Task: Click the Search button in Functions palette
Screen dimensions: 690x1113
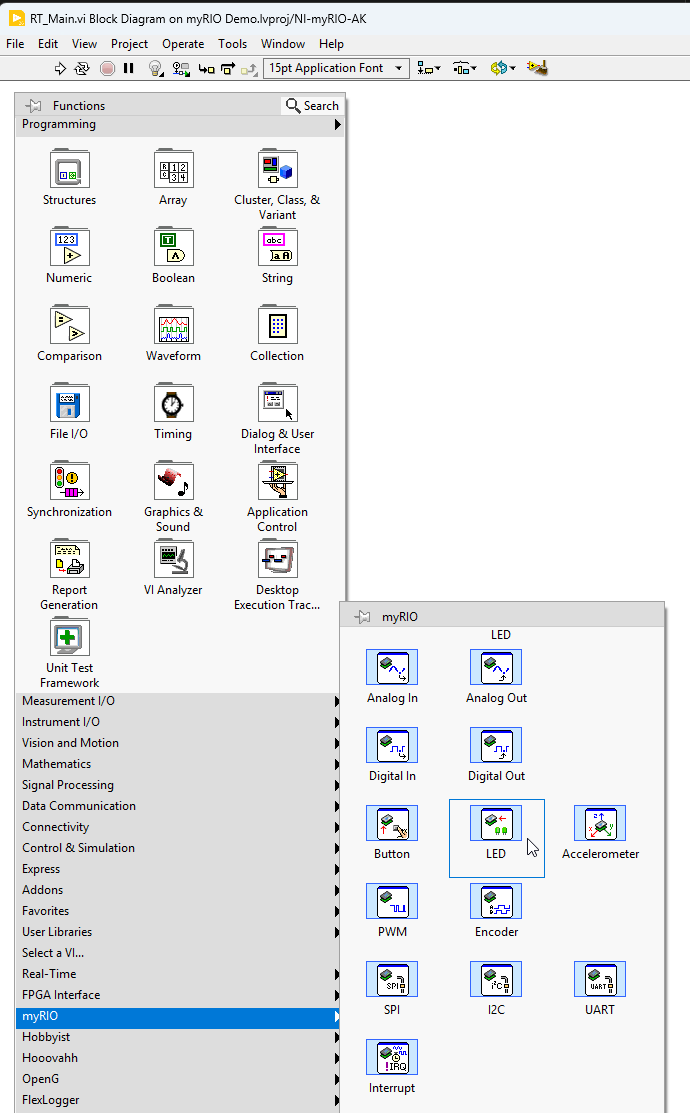Action: coord(312,106)
